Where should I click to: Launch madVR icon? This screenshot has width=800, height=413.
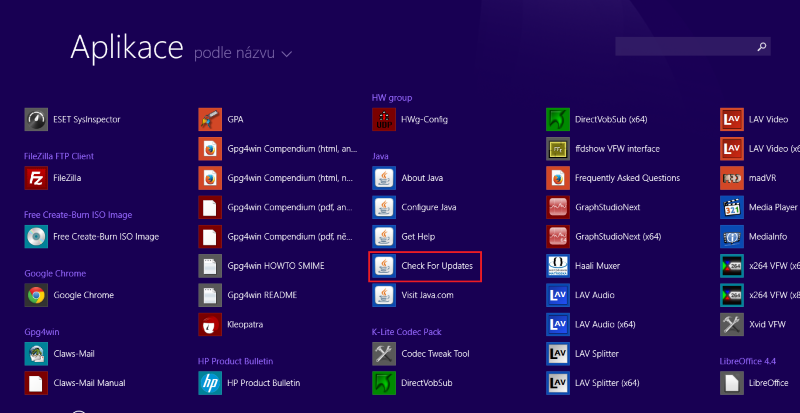pos(732,178)
